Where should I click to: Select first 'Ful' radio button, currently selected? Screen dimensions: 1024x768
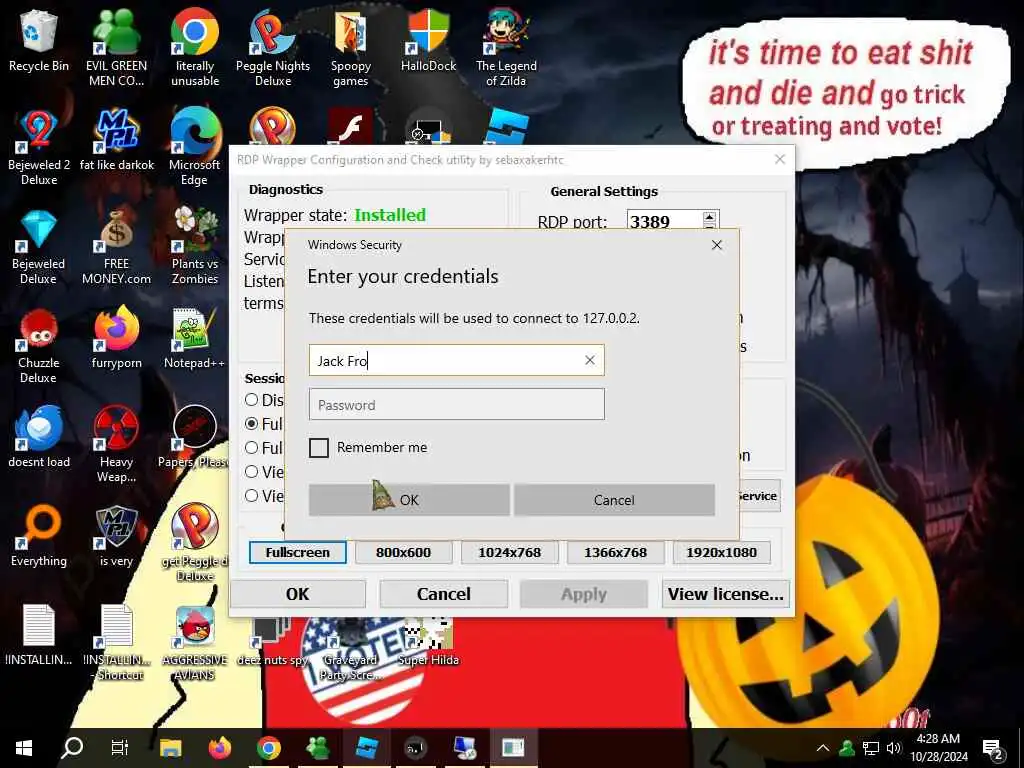(x=251, y=424)
